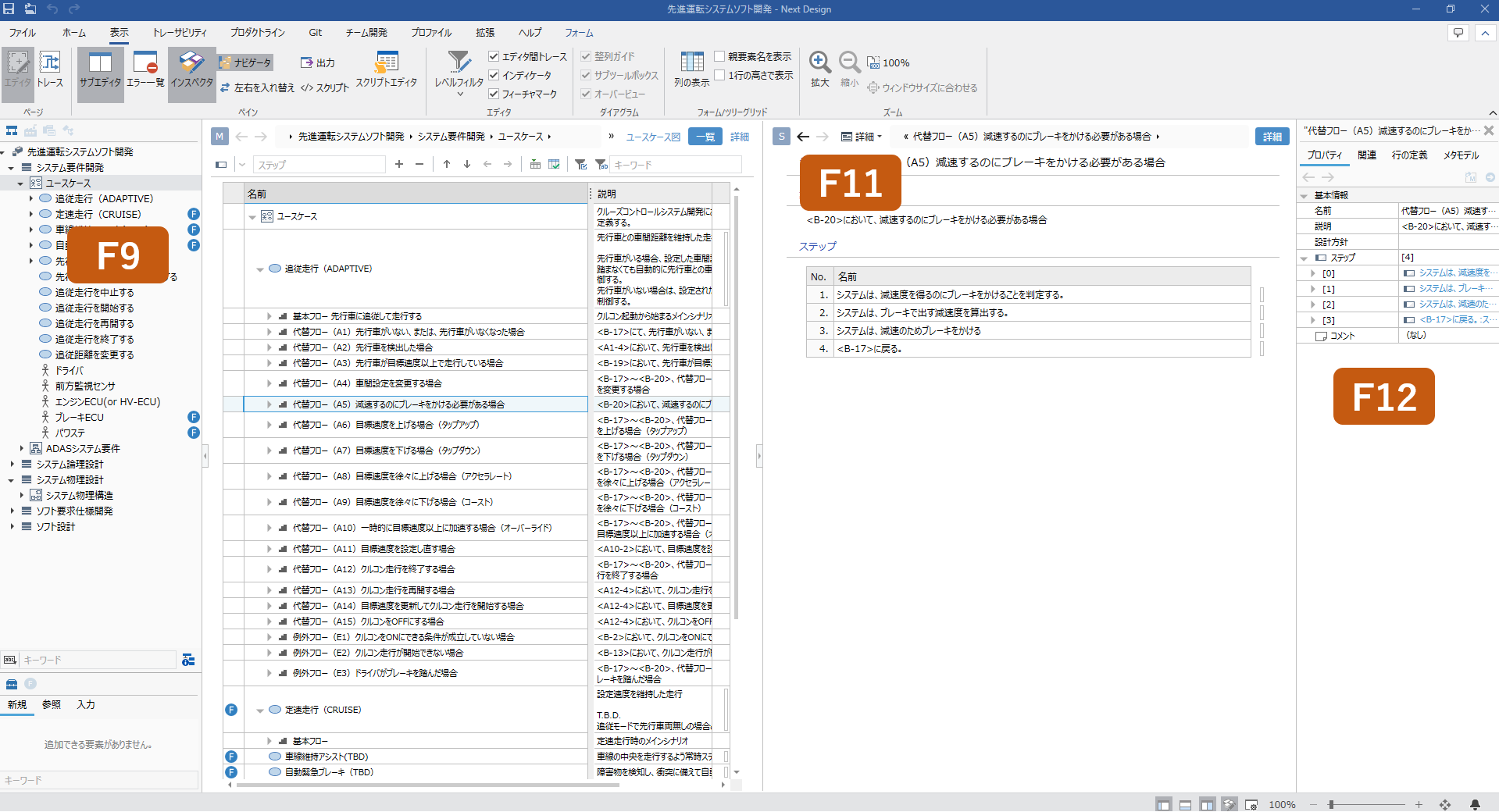Image resolution: width=1499 pixels, height=812 pixels.
Task: Click 100% zoom reset in ribbon
Action: click(x=888, y=62)
